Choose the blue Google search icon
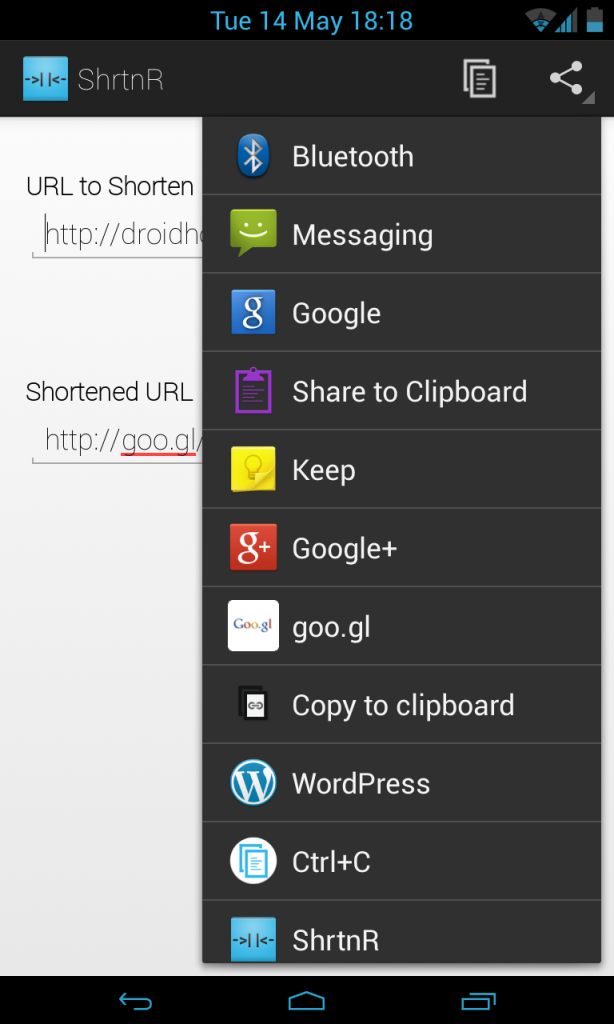The image size is (614, 1024). (253, 312)
